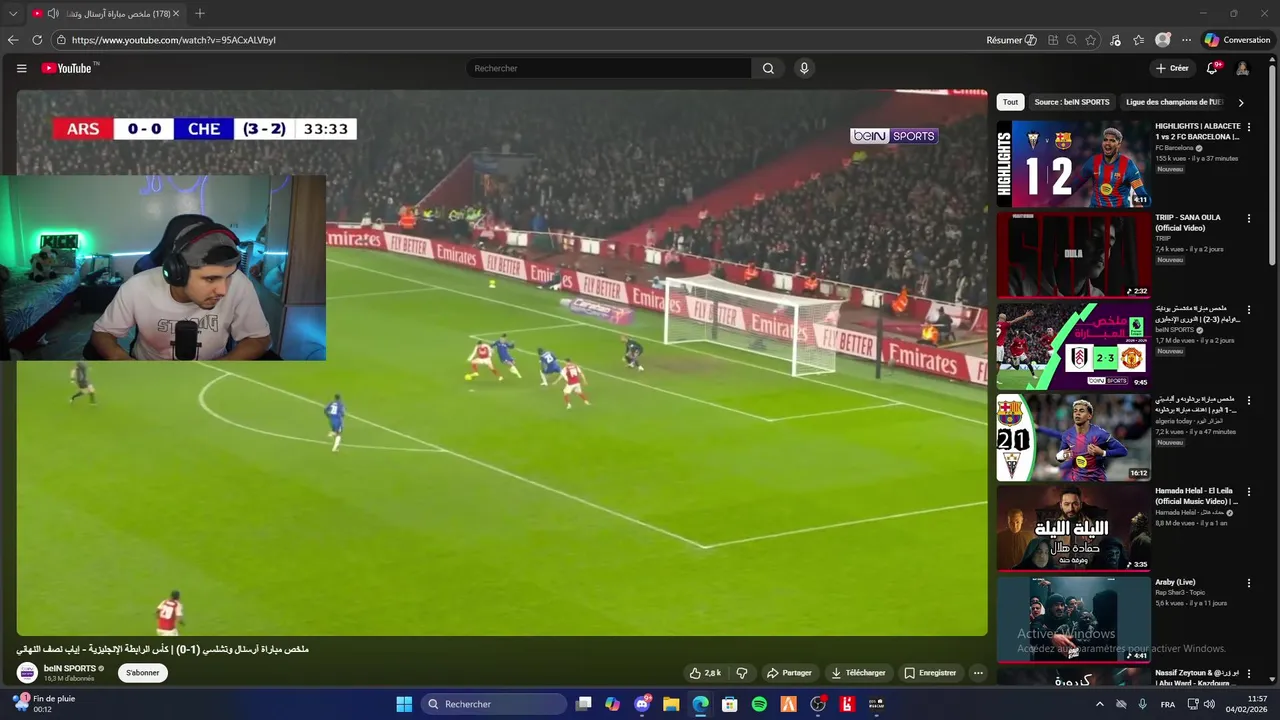Go back in the browser

tap(13, 40)
